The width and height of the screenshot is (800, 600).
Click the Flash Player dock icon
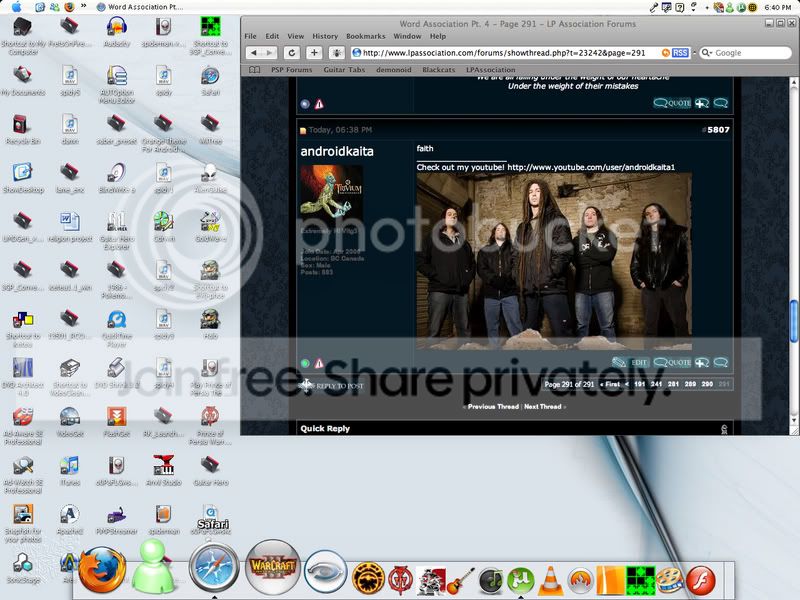click(704, 579)
